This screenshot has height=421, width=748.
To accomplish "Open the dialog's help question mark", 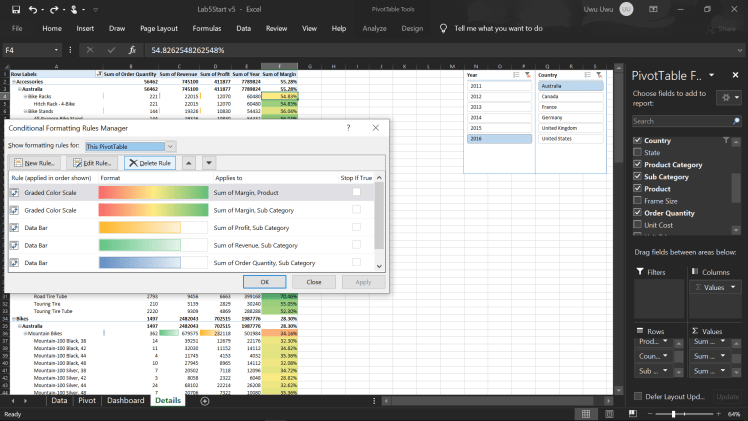I will [x=348, y=128].
